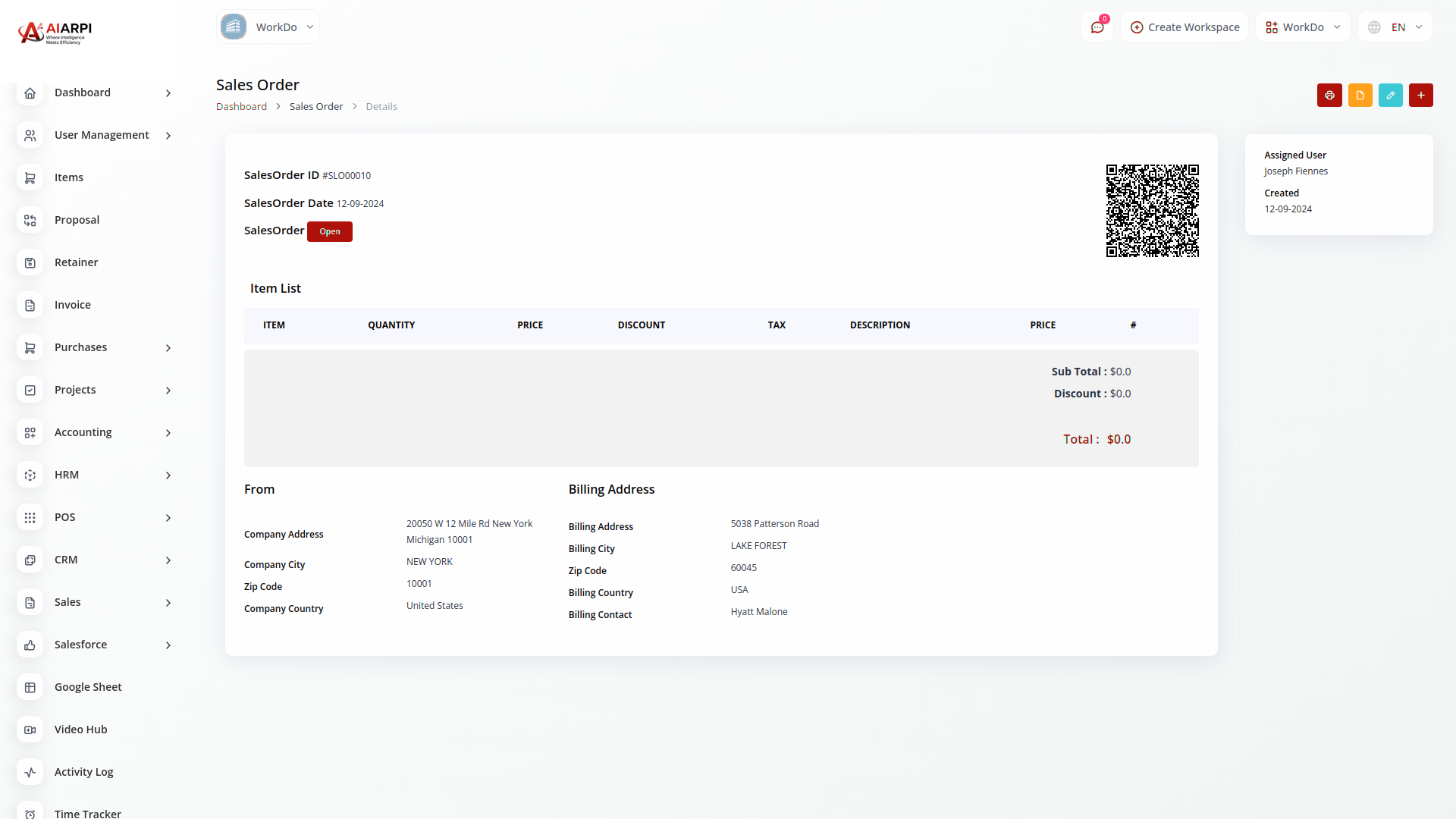Click the Invoice document icon
Viewport: 1456px width, 819px height.
point(30,305)
